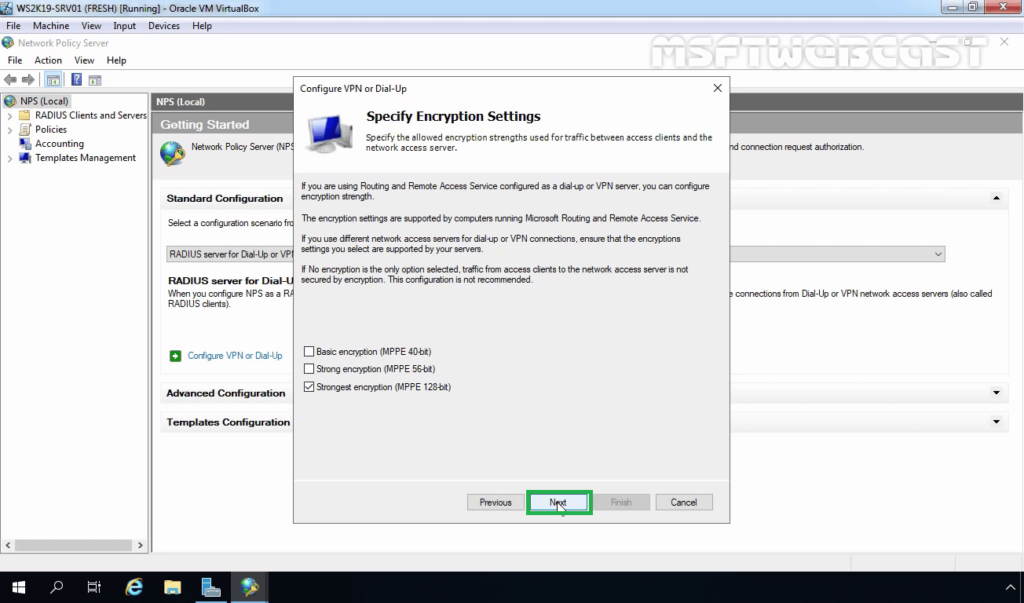This screenshot has height=603, width=1024.
Task: Expand the Templates Configuration section
Action: click(996, 422)
